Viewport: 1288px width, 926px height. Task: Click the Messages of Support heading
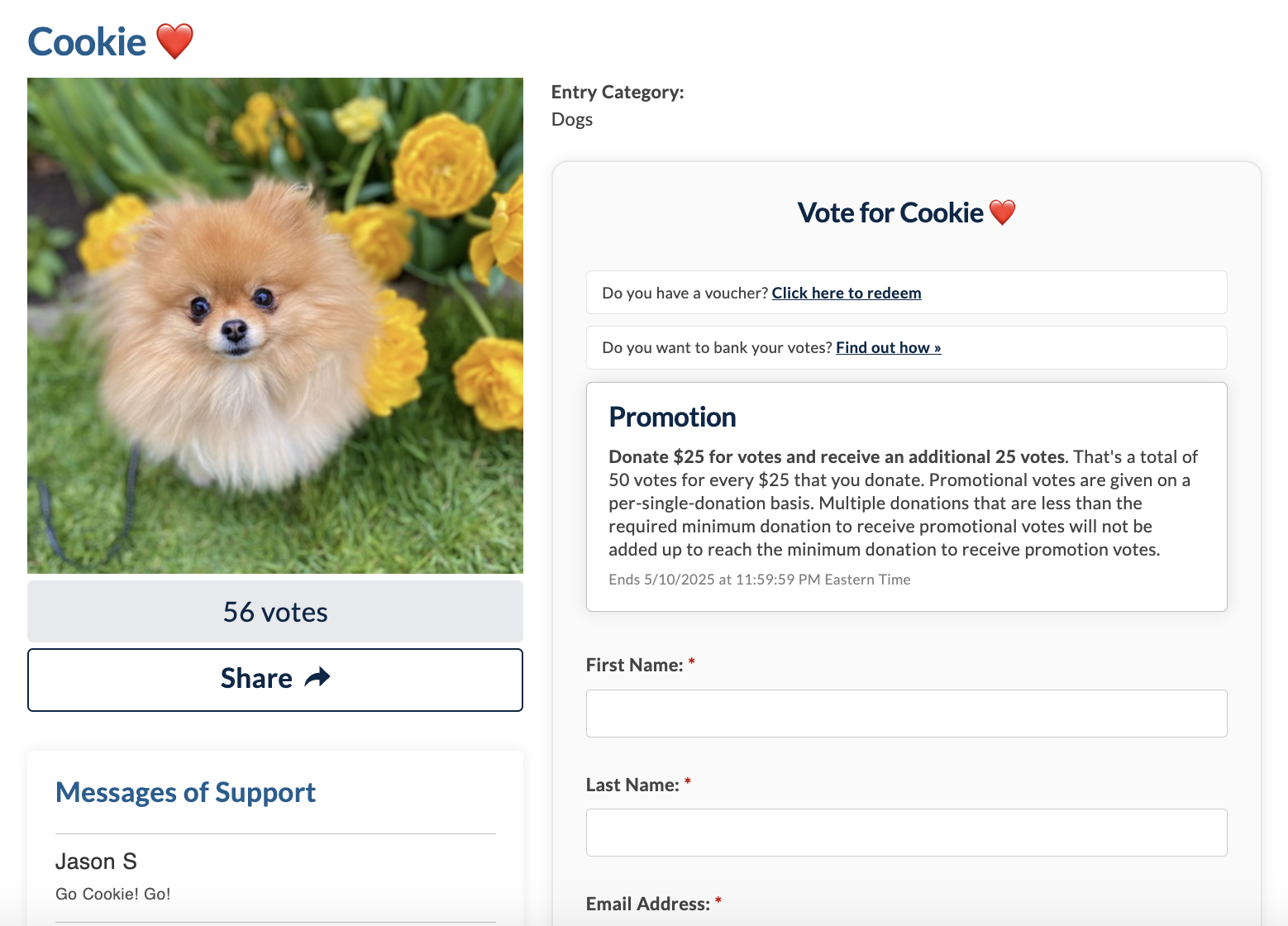click(x=185, y=792)
